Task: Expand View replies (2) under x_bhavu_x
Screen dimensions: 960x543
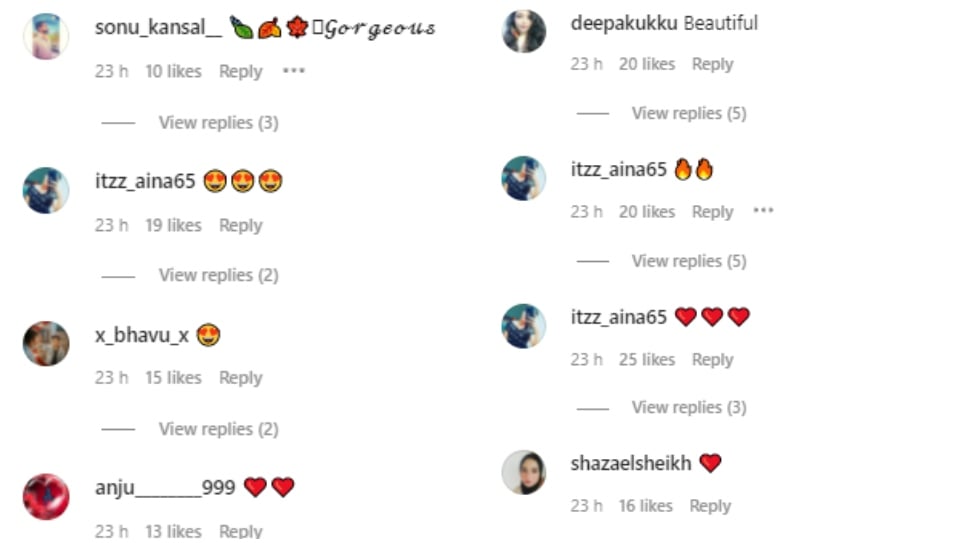Action: [x=219, y=429]
